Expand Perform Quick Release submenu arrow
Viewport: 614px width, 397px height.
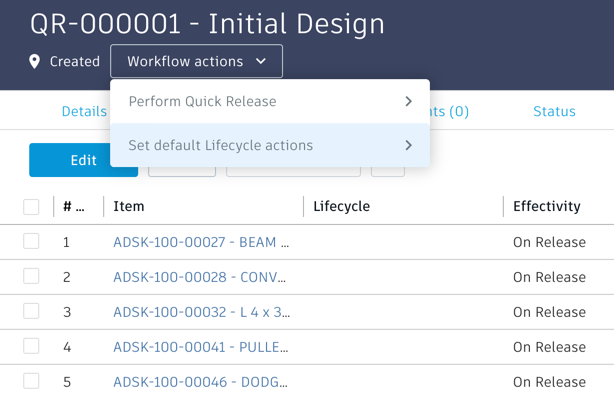(x=408, y=101)
